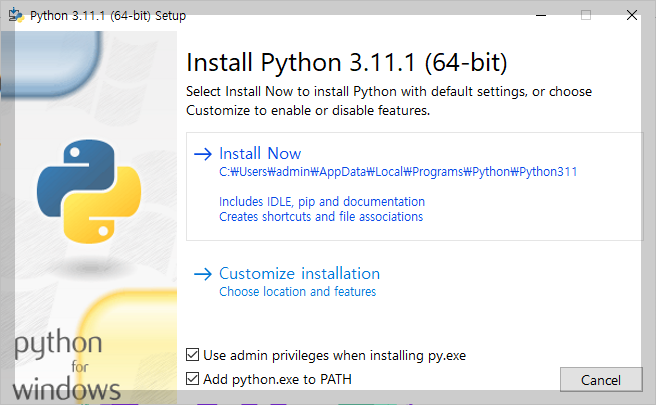The image size is (656, 405).
Task: Toggle Use admin privileges when installing py.exe
Action: coord(192,355)
